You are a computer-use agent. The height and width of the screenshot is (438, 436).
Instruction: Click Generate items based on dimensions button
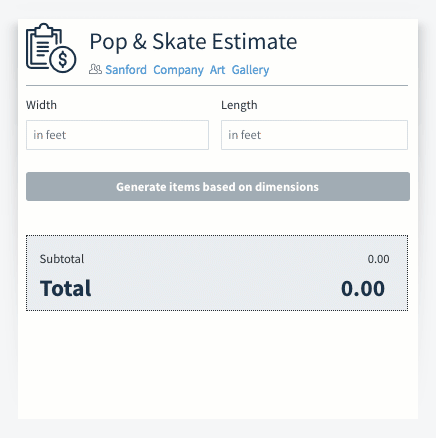tap(218, 187)
